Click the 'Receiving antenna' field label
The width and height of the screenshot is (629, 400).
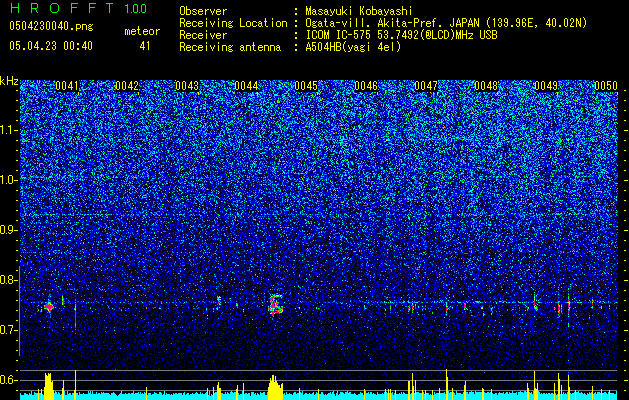click(x=230, y=47)
